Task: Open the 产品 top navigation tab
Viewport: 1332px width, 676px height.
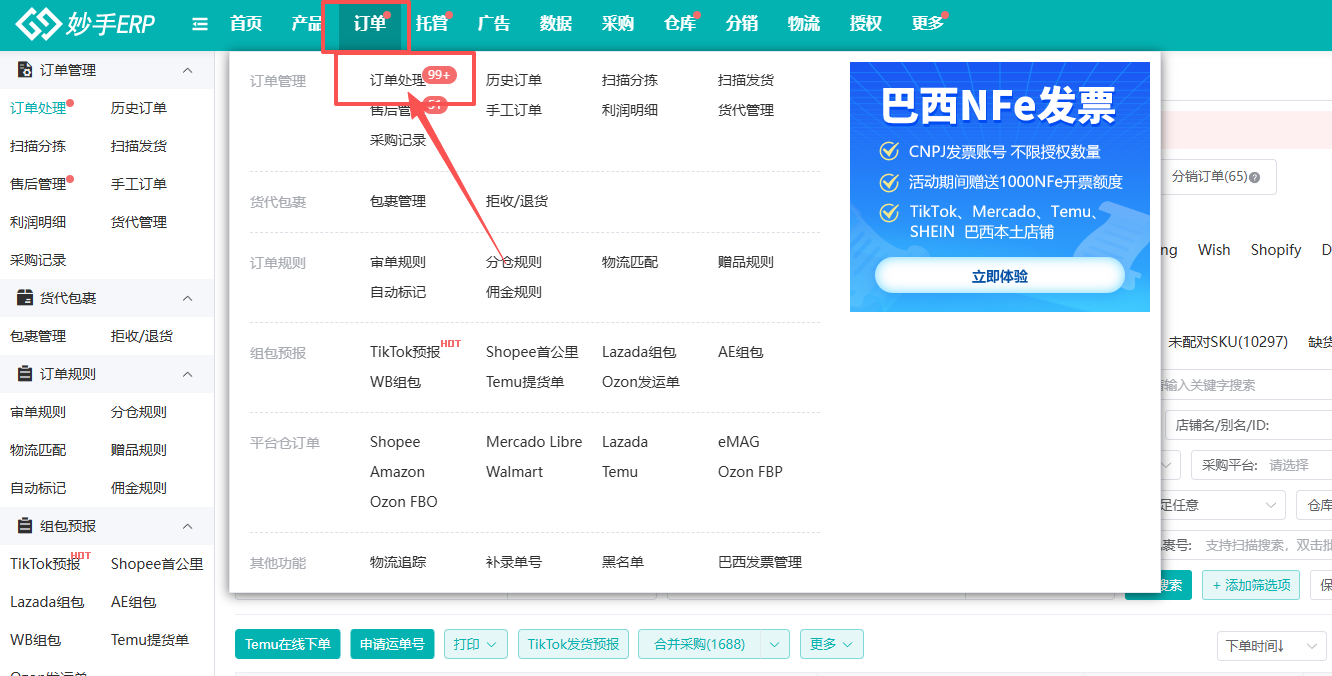Action: tap(308, 24)
